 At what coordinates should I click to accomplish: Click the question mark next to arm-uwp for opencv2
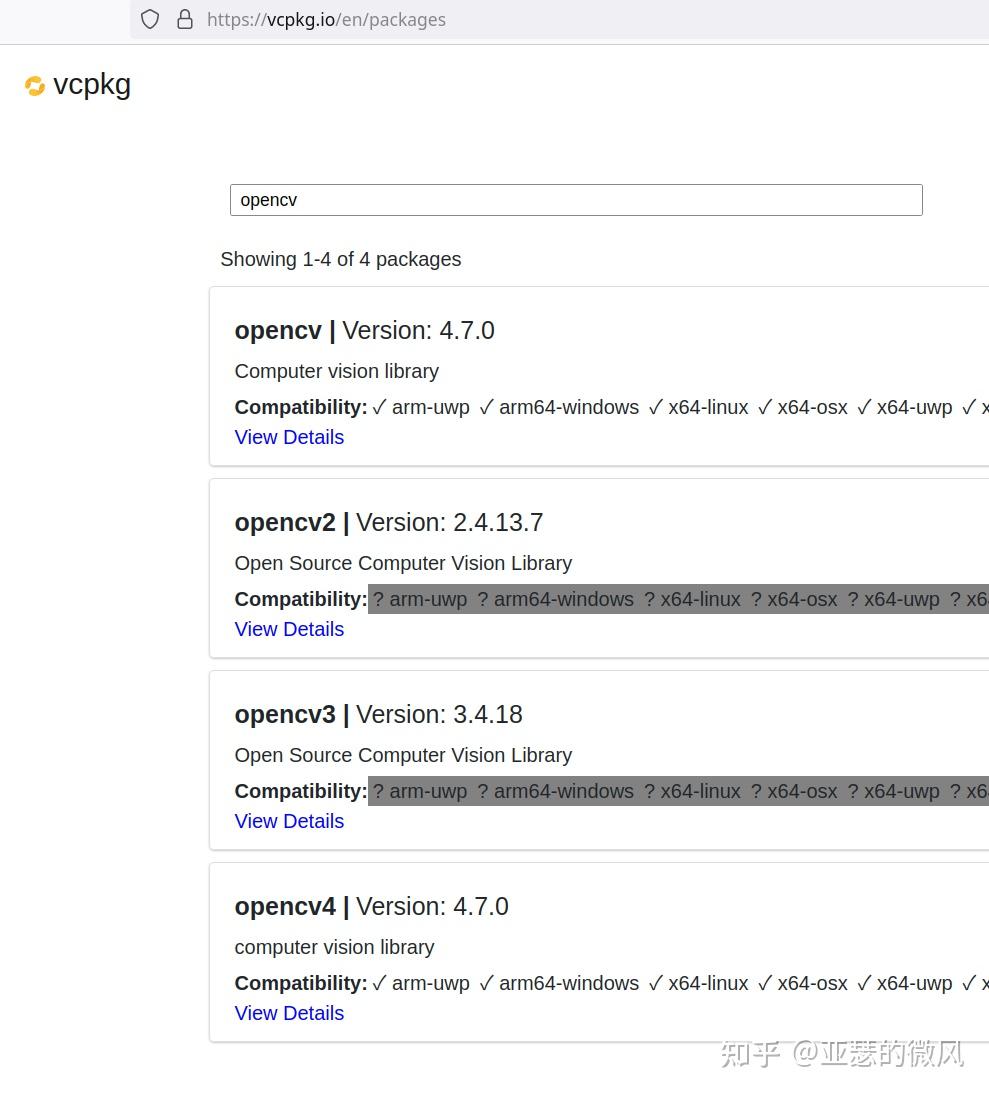point(380,599)
